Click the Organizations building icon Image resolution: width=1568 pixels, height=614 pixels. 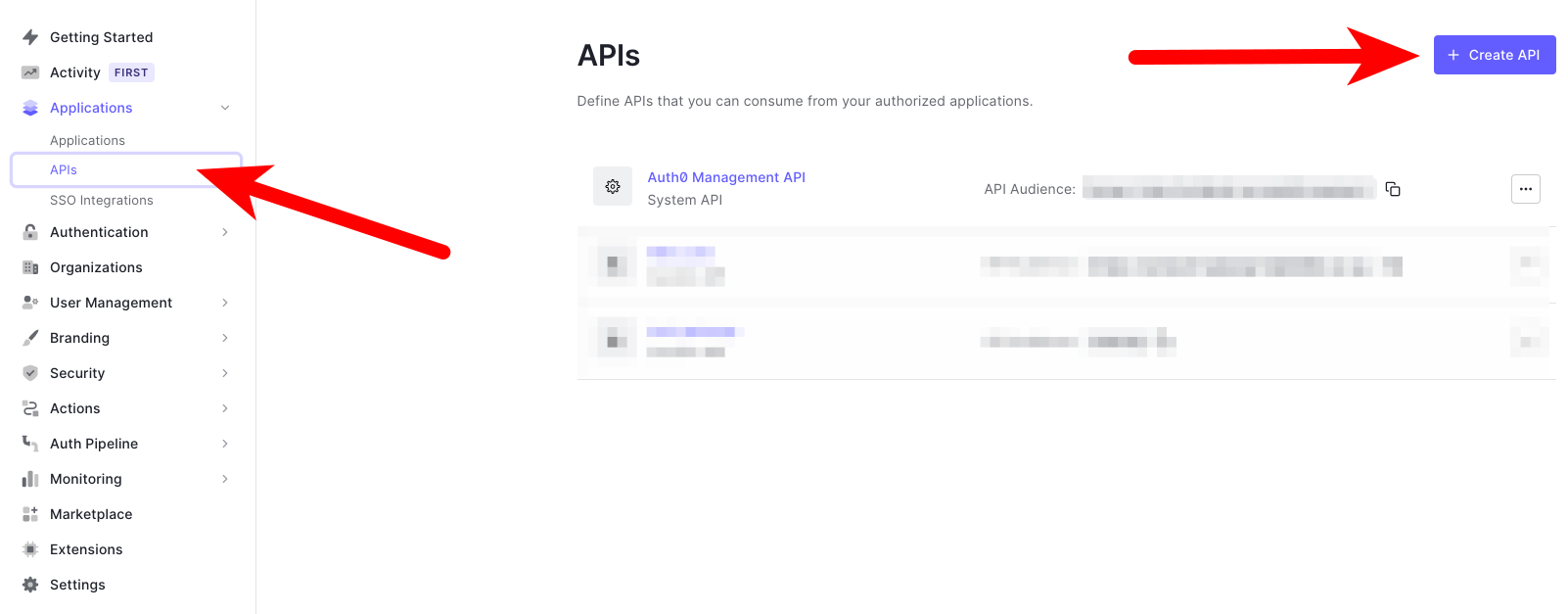(30, 267)
